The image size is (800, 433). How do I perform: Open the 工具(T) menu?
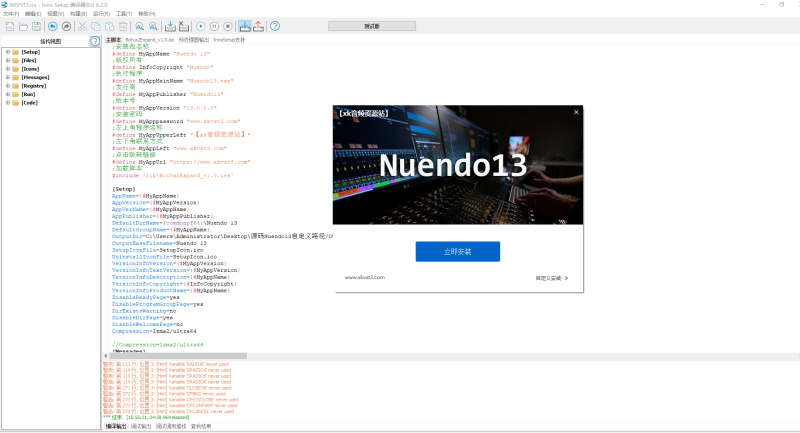click(x=124, y=14)
